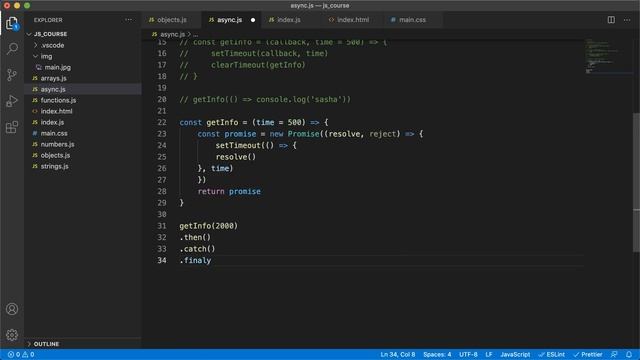The height and width of the screenshot is (360, 640).
Task: Click line number 22 in gutter
Action: coord(162,122)
